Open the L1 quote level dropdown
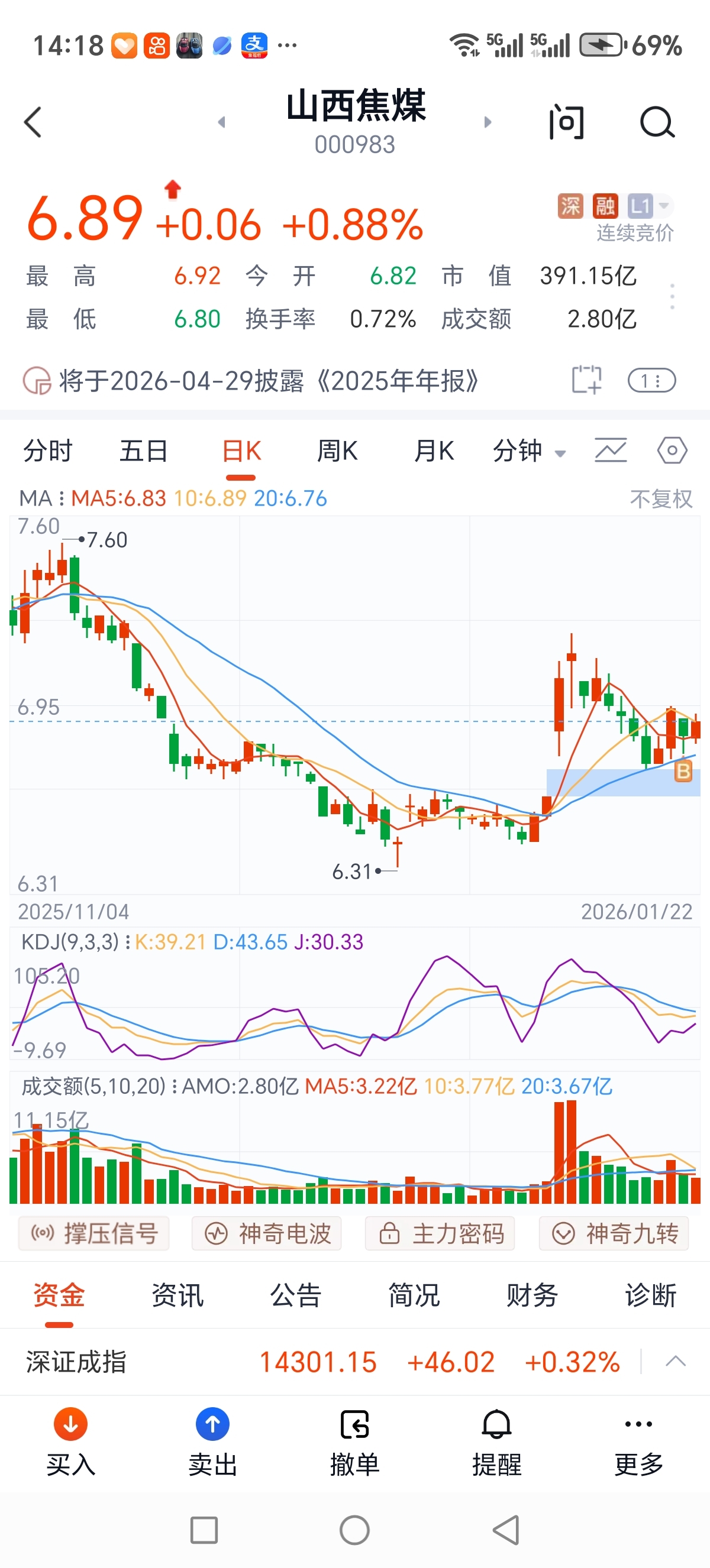Viewport: 710px width, 1568px height. [x=649, y=206]
